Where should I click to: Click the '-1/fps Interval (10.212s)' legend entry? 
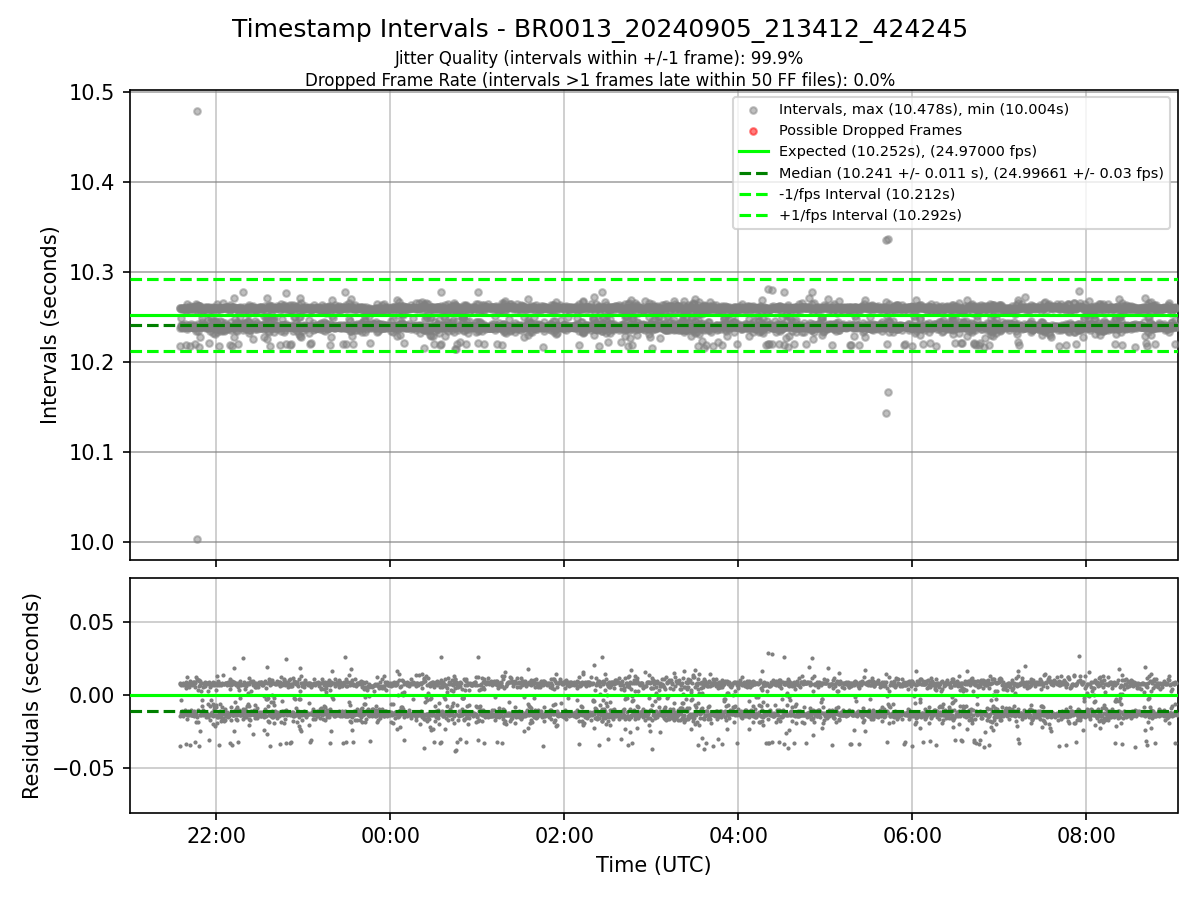click(866, 193)
